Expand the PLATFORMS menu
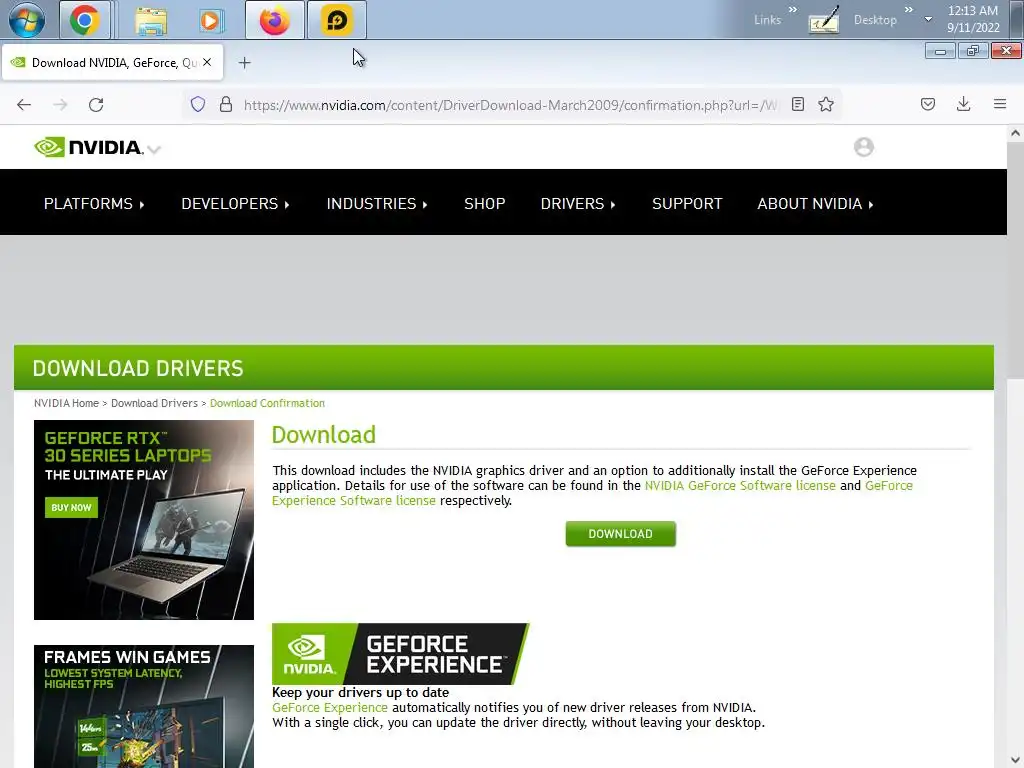This screenshot has width=1024, height=768. [94, 204]
